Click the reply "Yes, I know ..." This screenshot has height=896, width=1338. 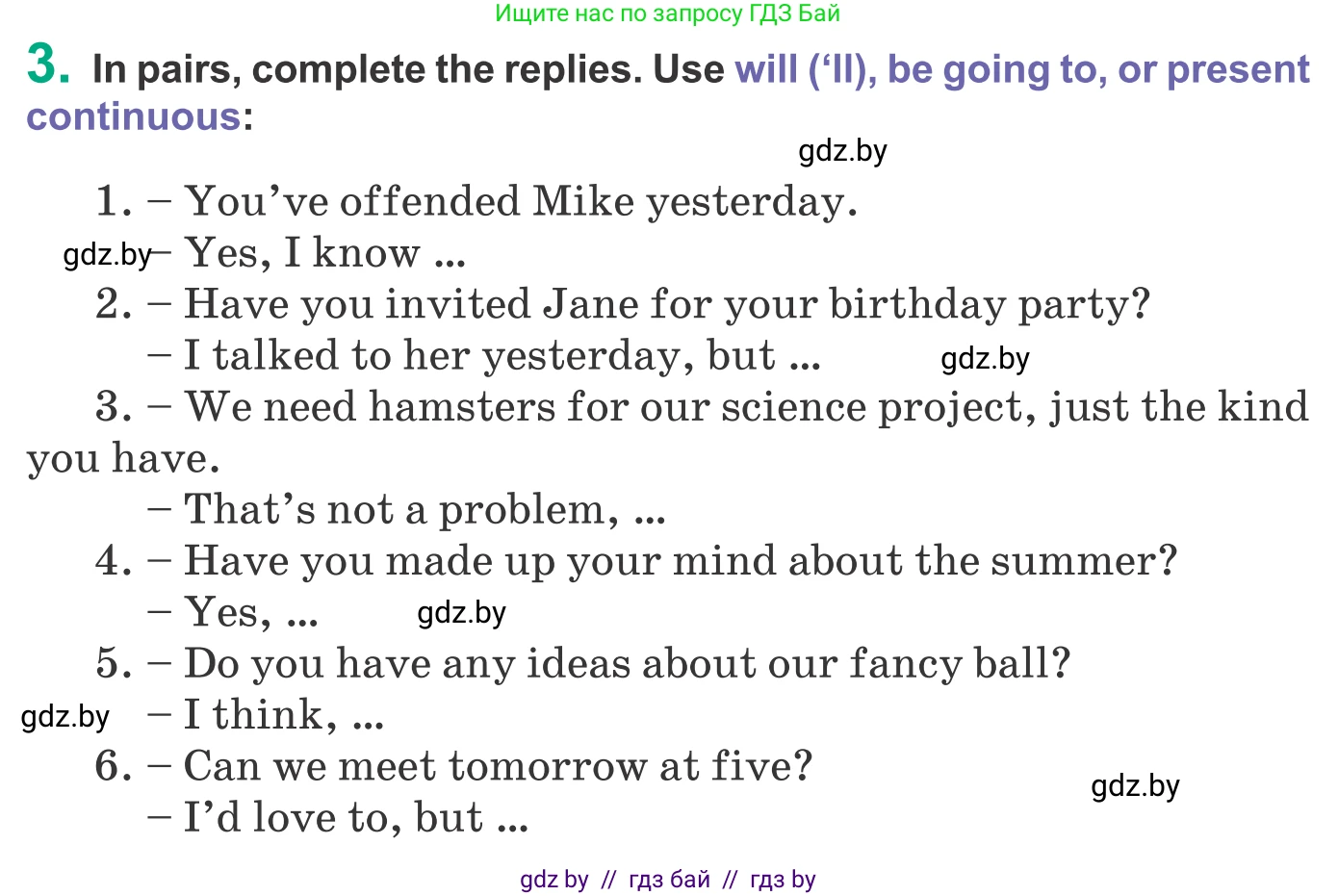coord(325,254)
